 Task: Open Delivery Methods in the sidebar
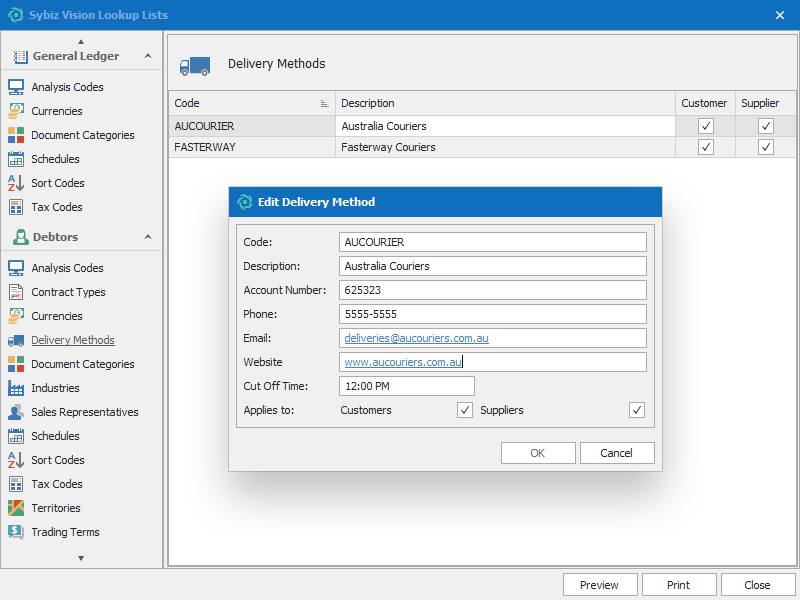[72, 340]
